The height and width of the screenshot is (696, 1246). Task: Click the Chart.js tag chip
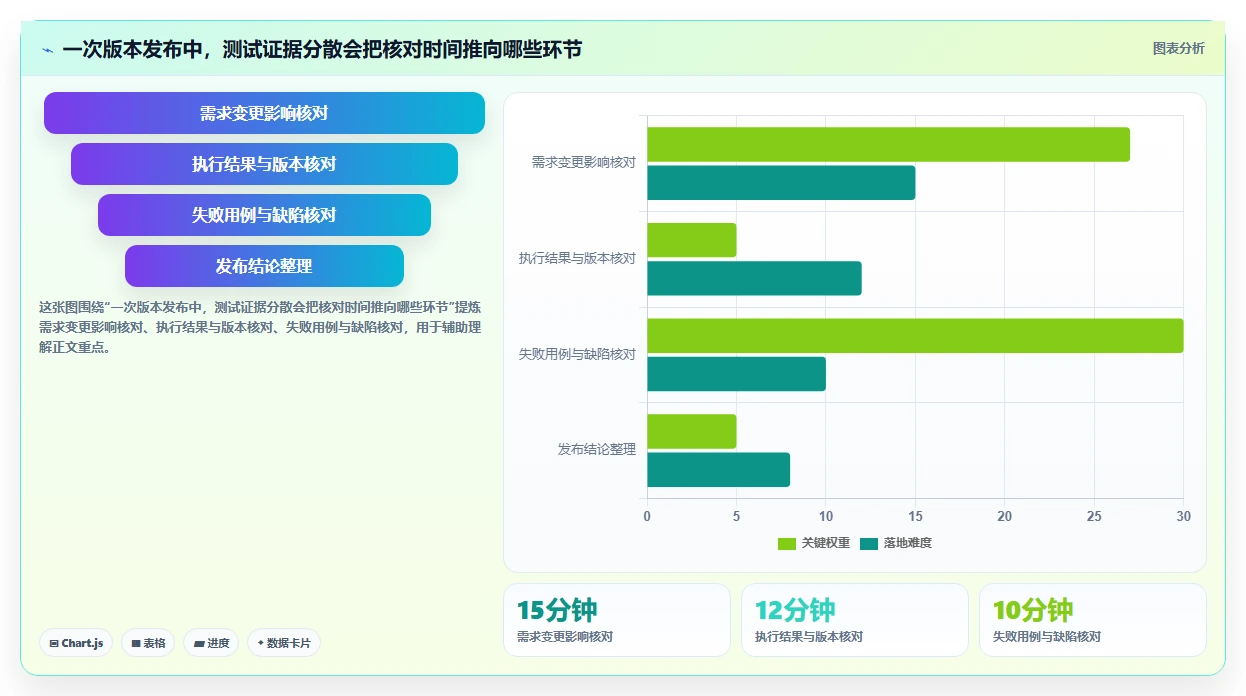pos(76,643)
